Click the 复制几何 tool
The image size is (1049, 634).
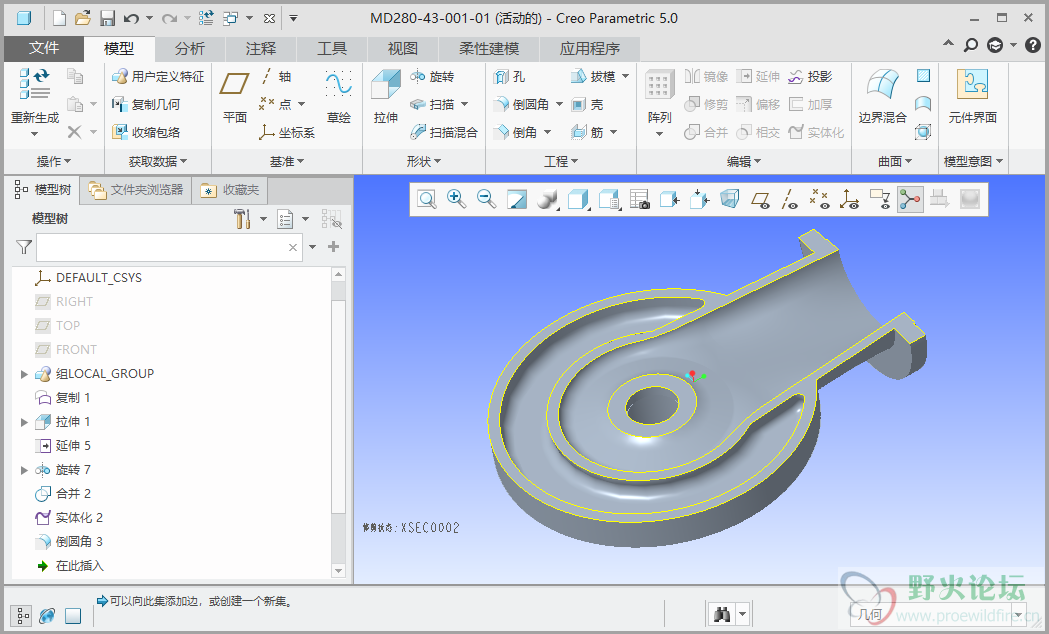click(x=147, y=104)
